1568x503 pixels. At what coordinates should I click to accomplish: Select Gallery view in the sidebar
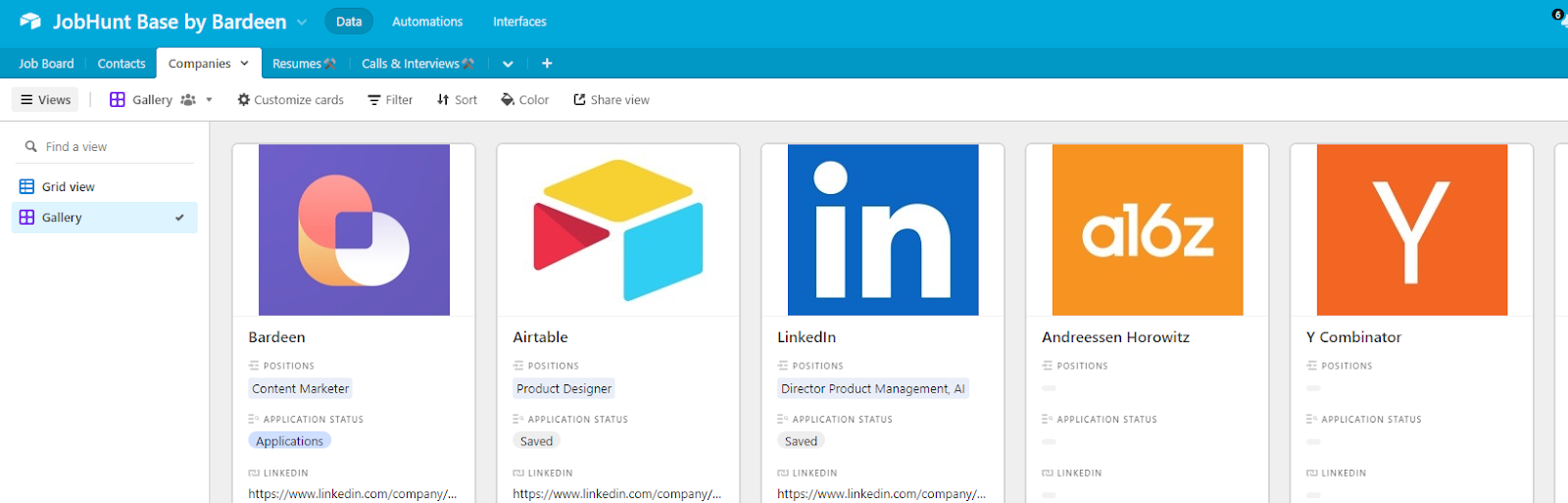point(105,218)
